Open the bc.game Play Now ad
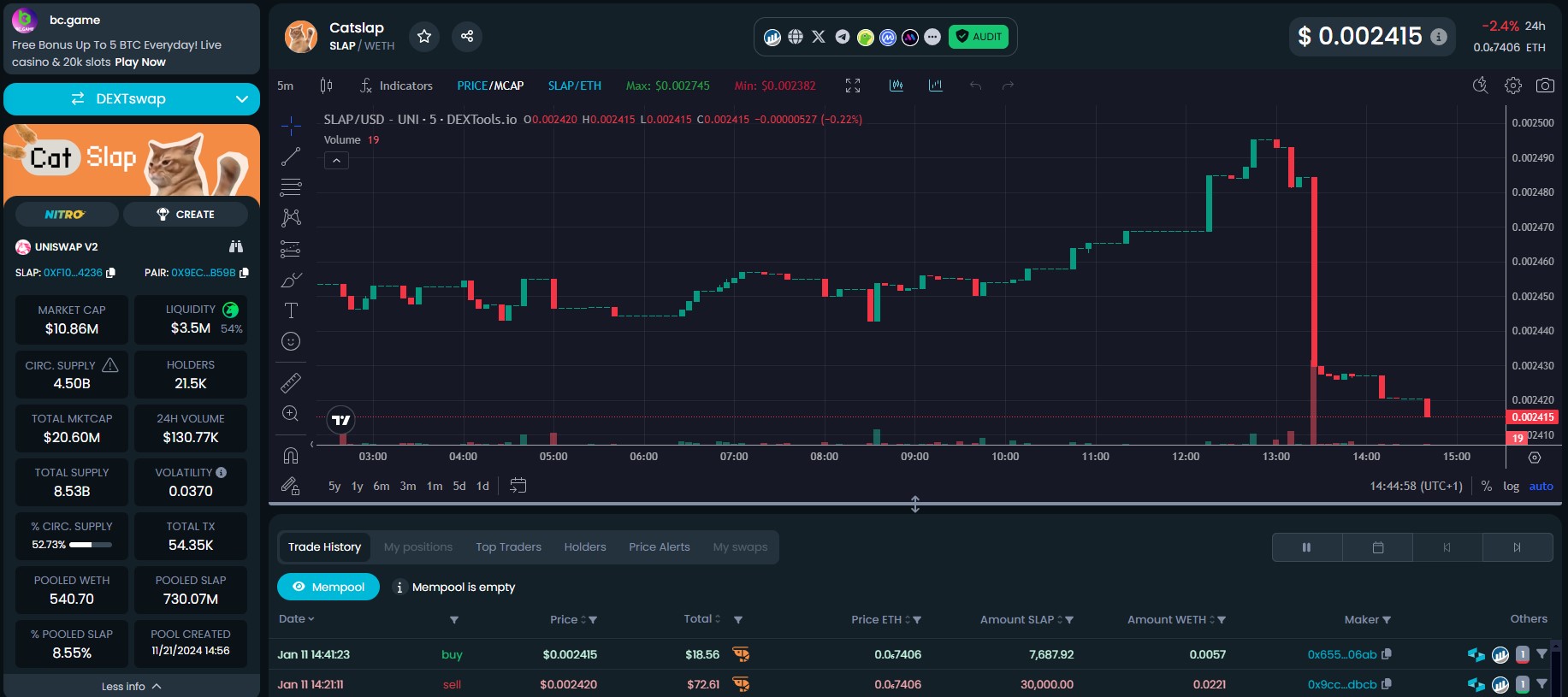Image resolution: width=1568 pixels, height=697 pixels. pyautogui.click(x=140, y=62)
